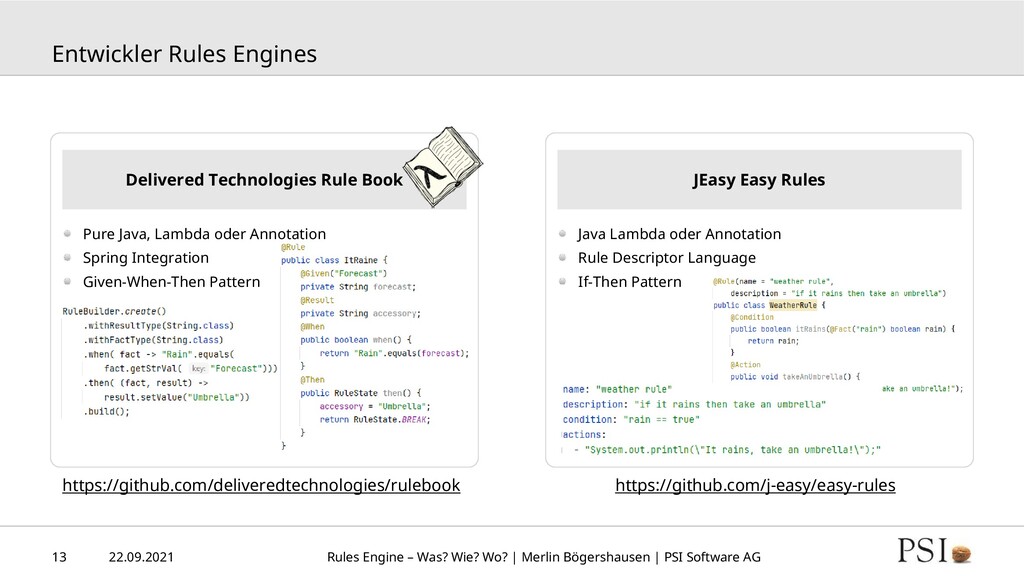
Task: Click the 'RuleBuilder.create()' code line
Action: pos(114,312)
